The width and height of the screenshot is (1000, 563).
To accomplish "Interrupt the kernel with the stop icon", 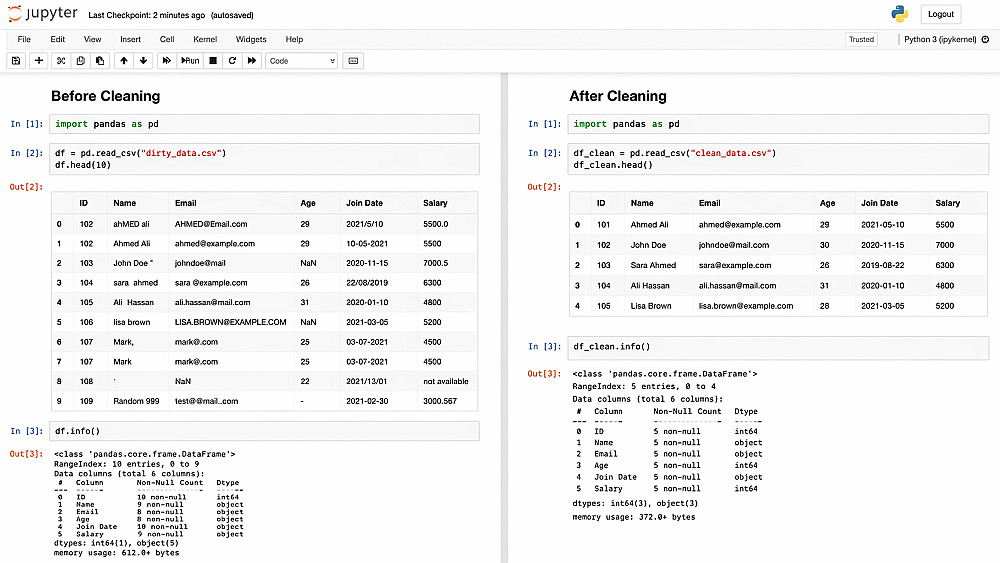I will coord(213,61).
